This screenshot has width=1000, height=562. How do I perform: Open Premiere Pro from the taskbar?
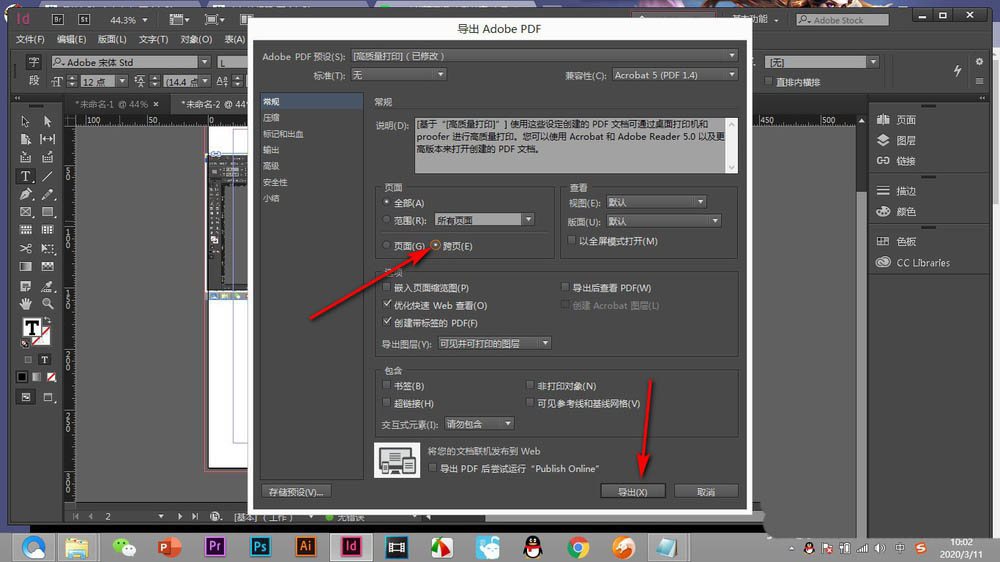click(x=215, y=547)
